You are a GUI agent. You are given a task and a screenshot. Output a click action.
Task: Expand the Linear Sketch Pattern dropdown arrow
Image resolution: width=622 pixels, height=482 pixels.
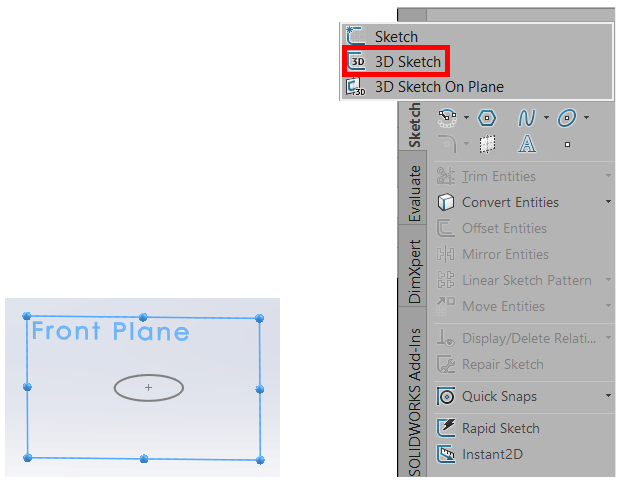608,280
